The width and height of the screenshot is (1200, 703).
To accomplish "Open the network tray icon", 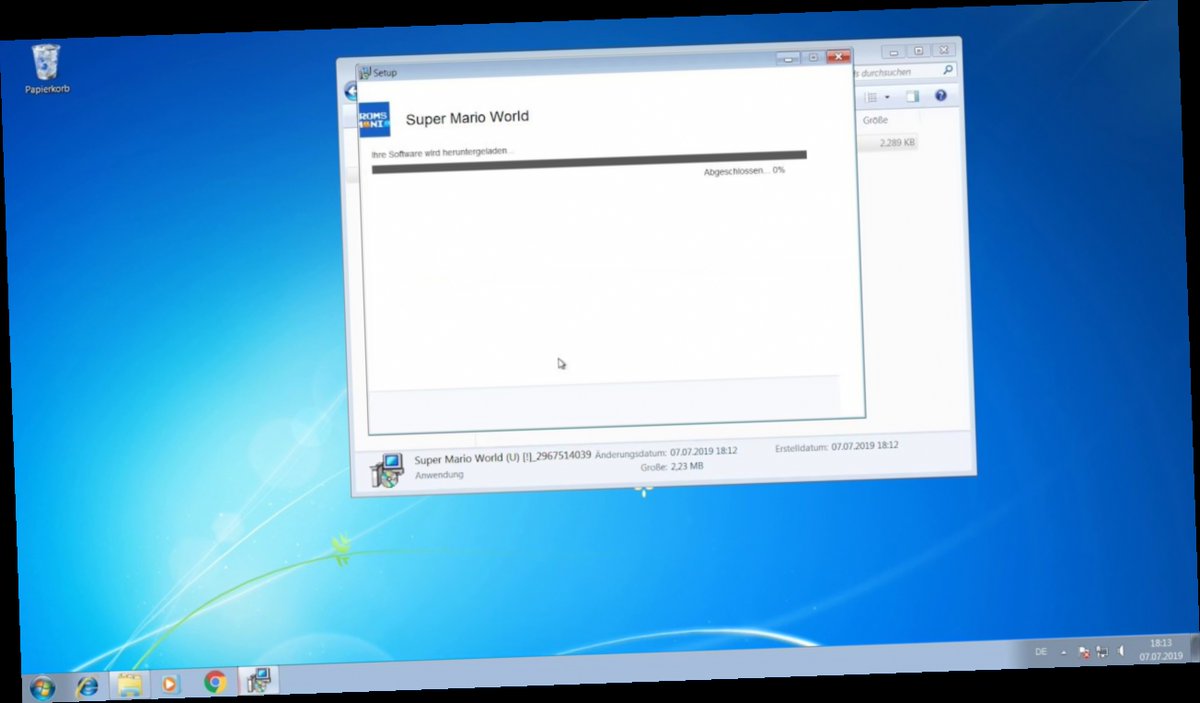I will coord(1101,652).
